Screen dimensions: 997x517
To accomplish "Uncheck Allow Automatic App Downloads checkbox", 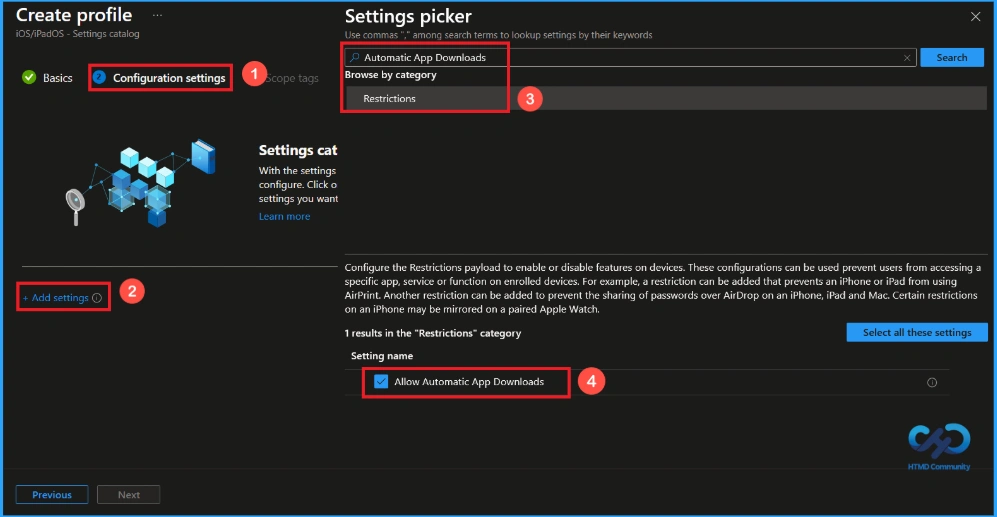I will click(x=381, y=382).
